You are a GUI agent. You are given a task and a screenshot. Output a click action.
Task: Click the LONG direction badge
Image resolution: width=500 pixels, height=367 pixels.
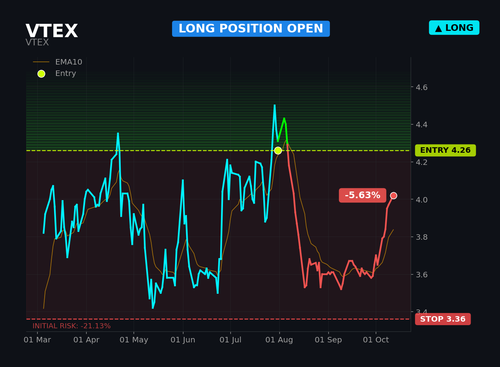pyautogui.click(x=454, y=28)
